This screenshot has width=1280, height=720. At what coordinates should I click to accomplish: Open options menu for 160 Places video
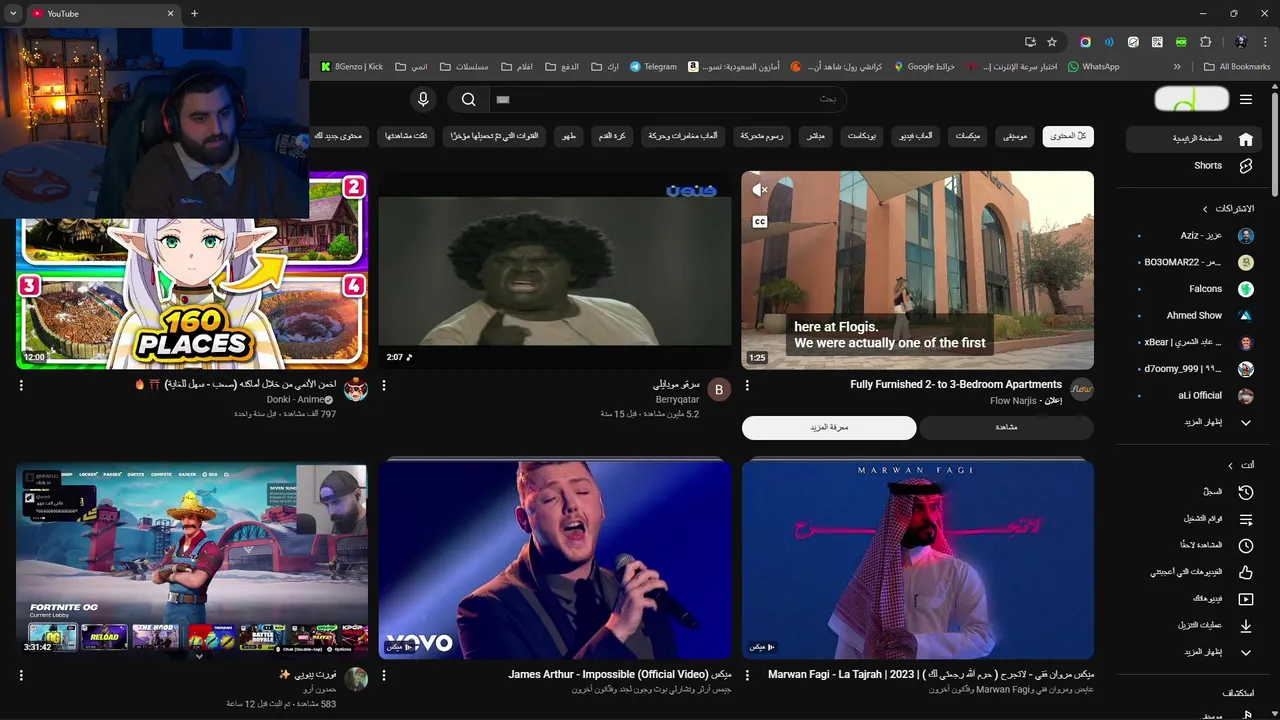tap(21, 385)
